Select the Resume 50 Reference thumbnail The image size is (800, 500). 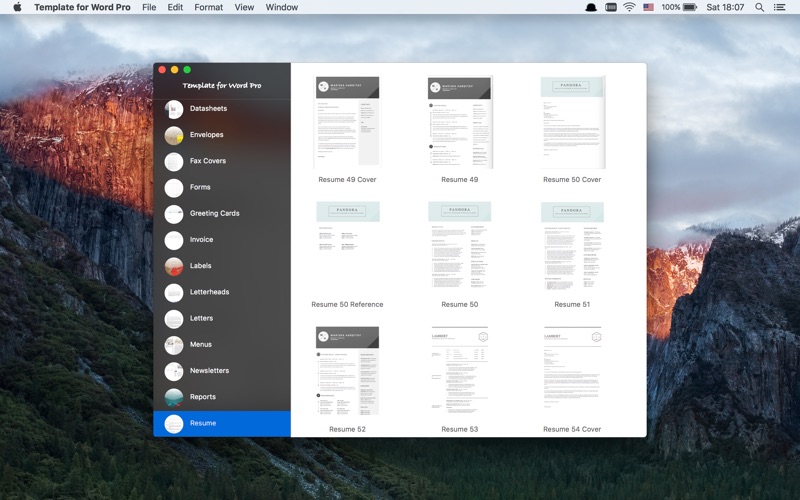[347, 246]
